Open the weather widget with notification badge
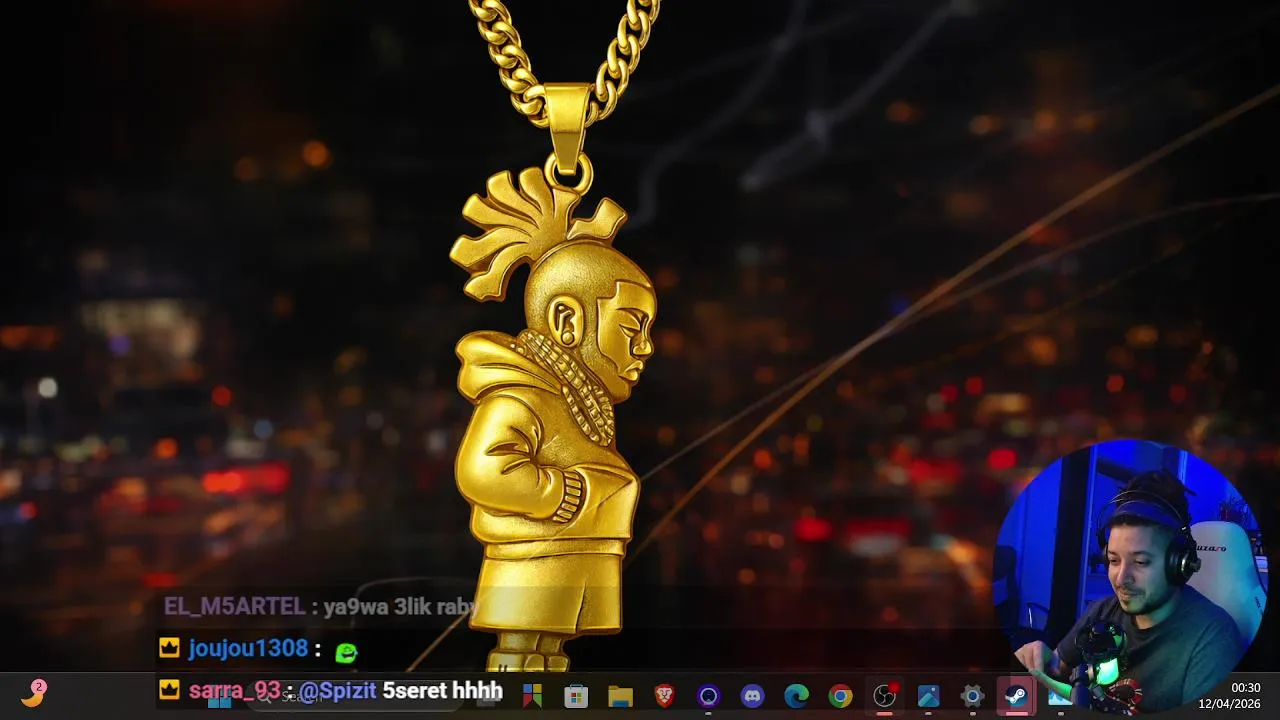The image size is (1280, 720). (34, 693)
